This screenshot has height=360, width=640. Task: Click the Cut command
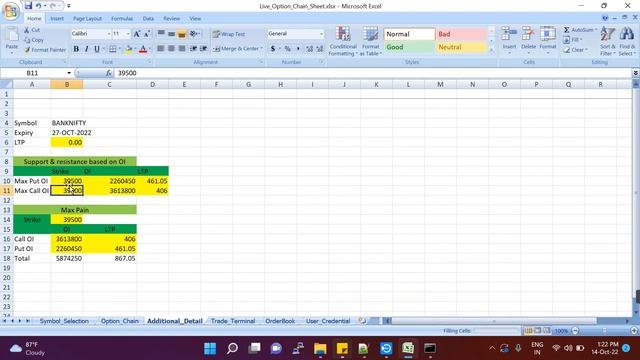(32, 30)
